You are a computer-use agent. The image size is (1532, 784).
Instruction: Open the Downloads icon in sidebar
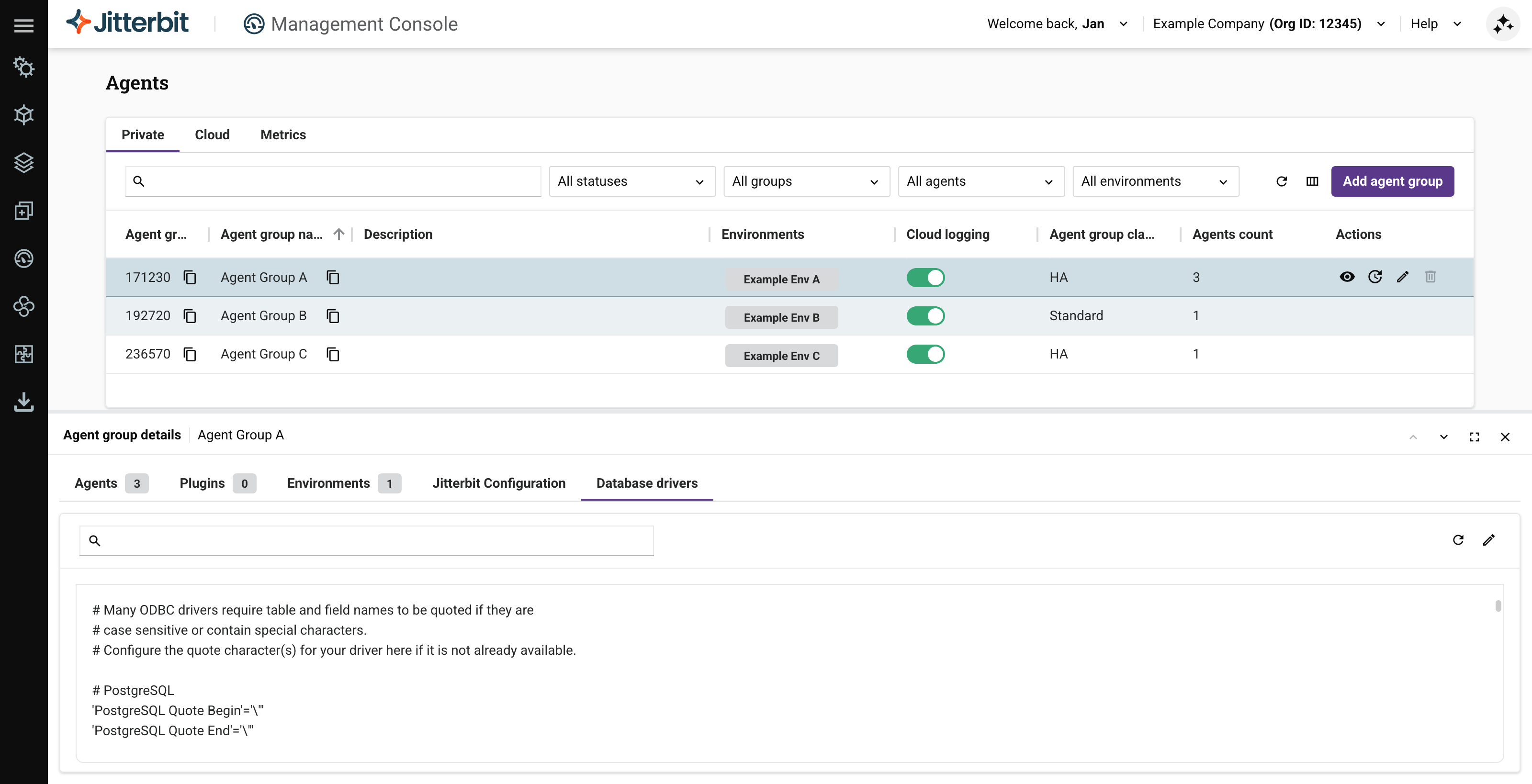tap(24, 403)
